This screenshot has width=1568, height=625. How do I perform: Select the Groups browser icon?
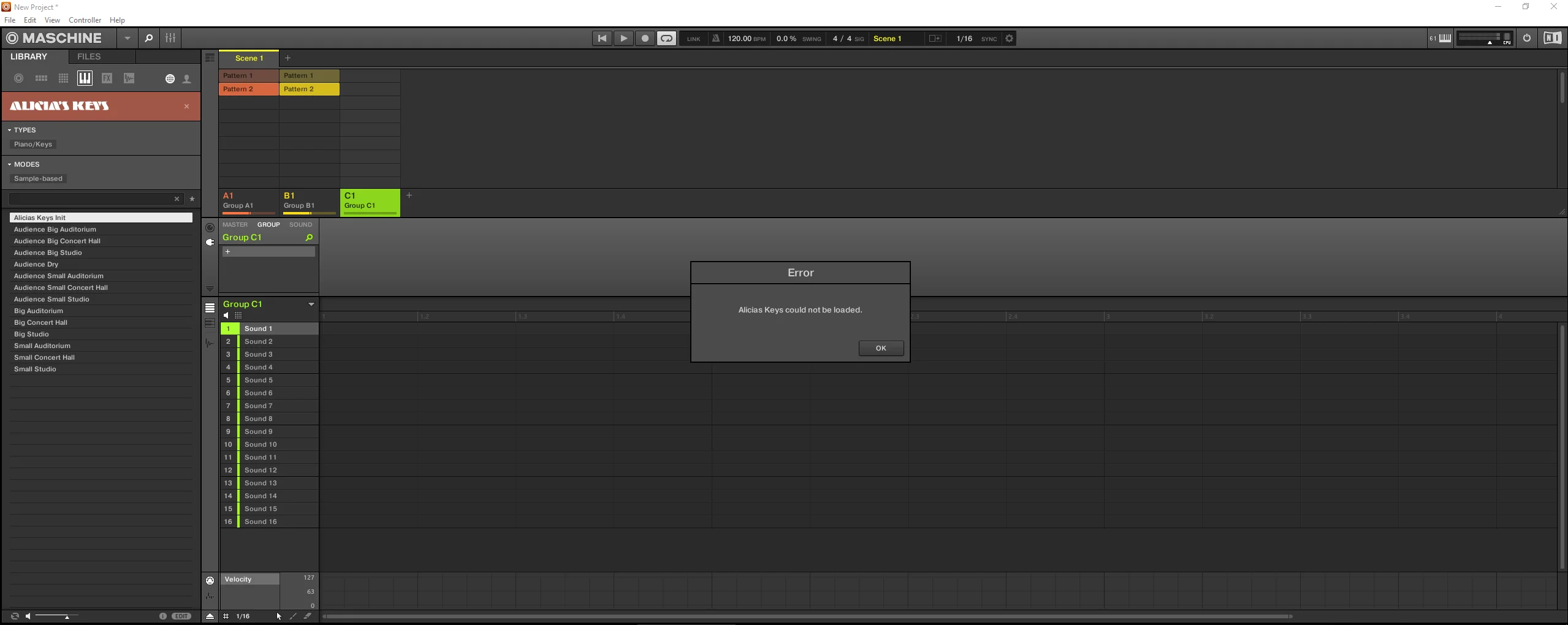[x=41, y=78]
